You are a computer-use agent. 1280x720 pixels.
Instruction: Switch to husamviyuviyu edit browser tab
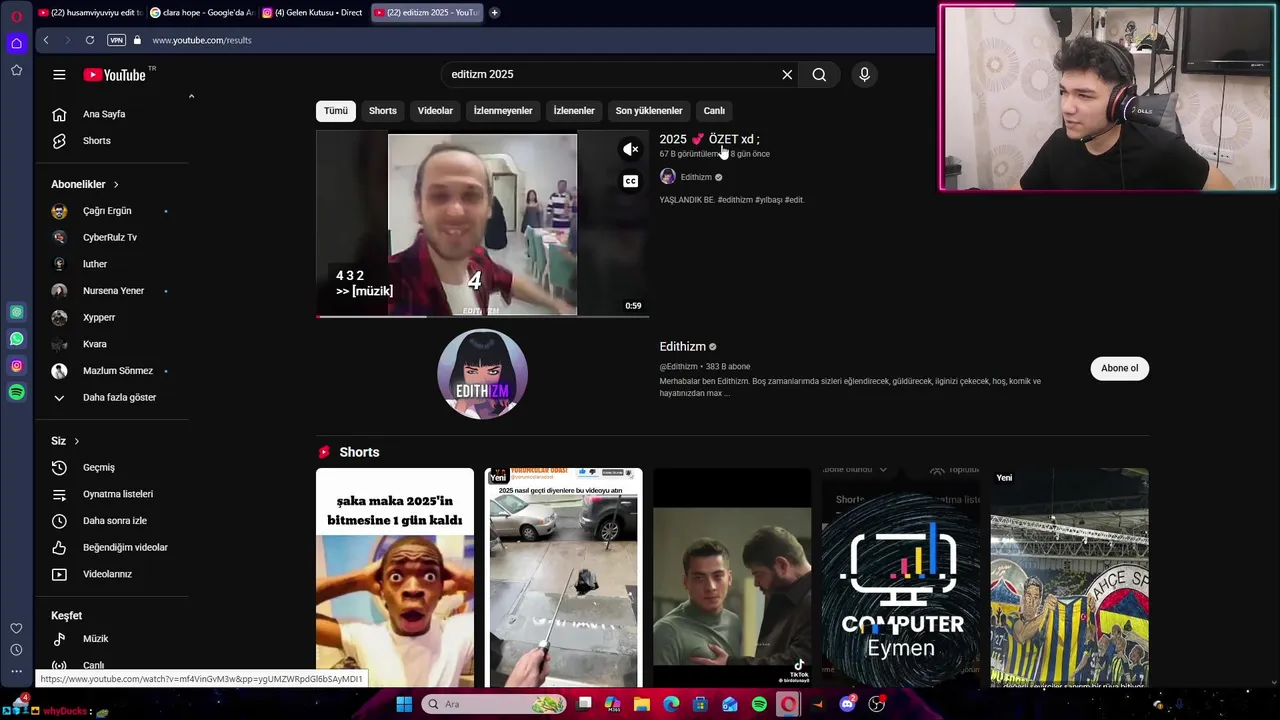coord(90,13)
